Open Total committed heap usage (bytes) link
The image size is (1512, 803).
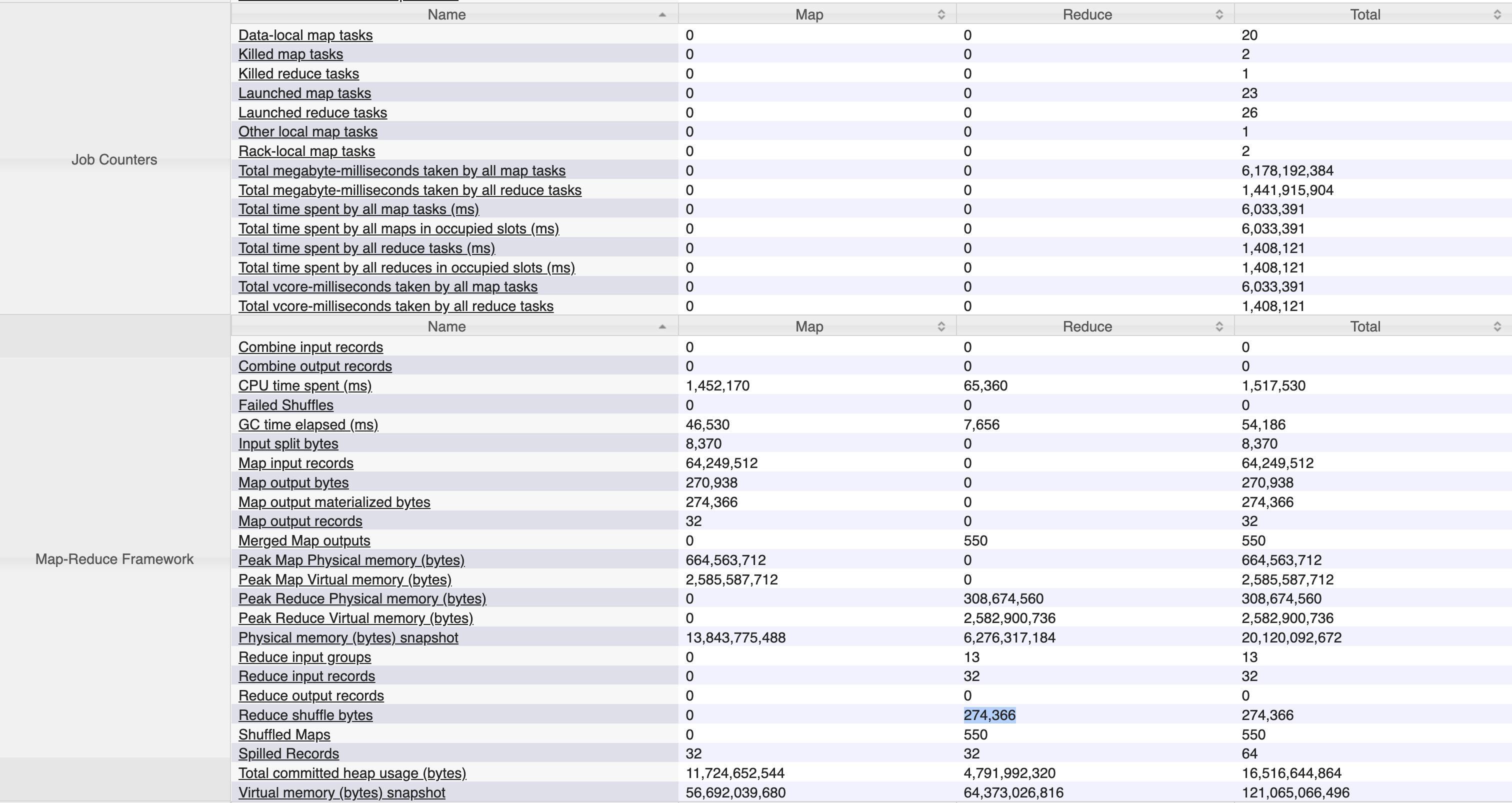pos(352,773)
